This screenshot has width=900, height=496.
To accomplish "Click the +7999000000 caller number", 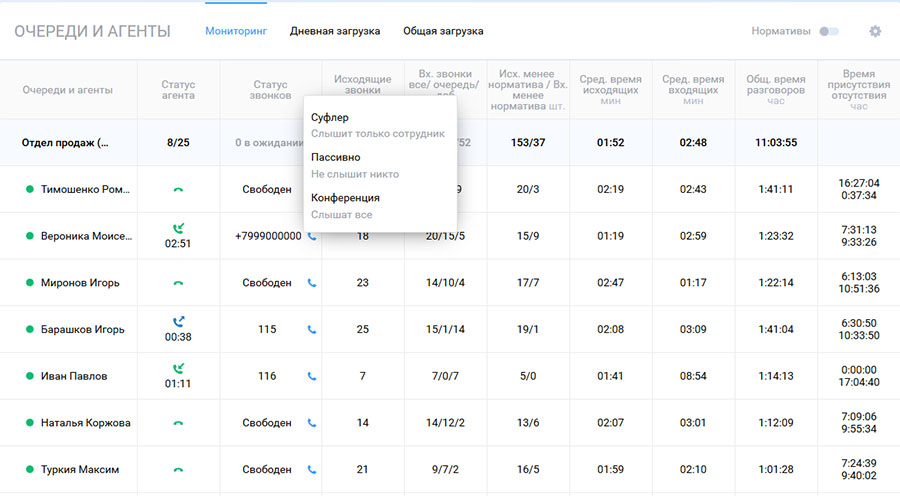I will 268,236.
